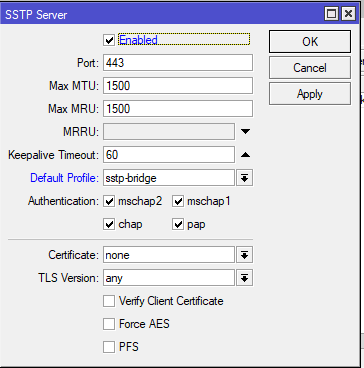
Task: Click the Cancel button
Action: [x=310, y=68]
